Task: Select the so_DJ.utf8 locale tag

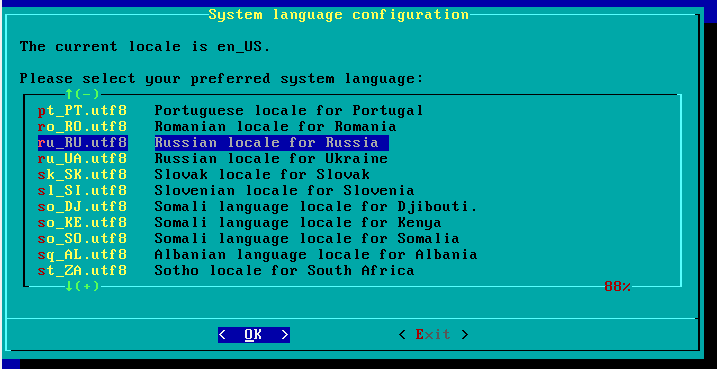Action: click(x=82, y=207)
